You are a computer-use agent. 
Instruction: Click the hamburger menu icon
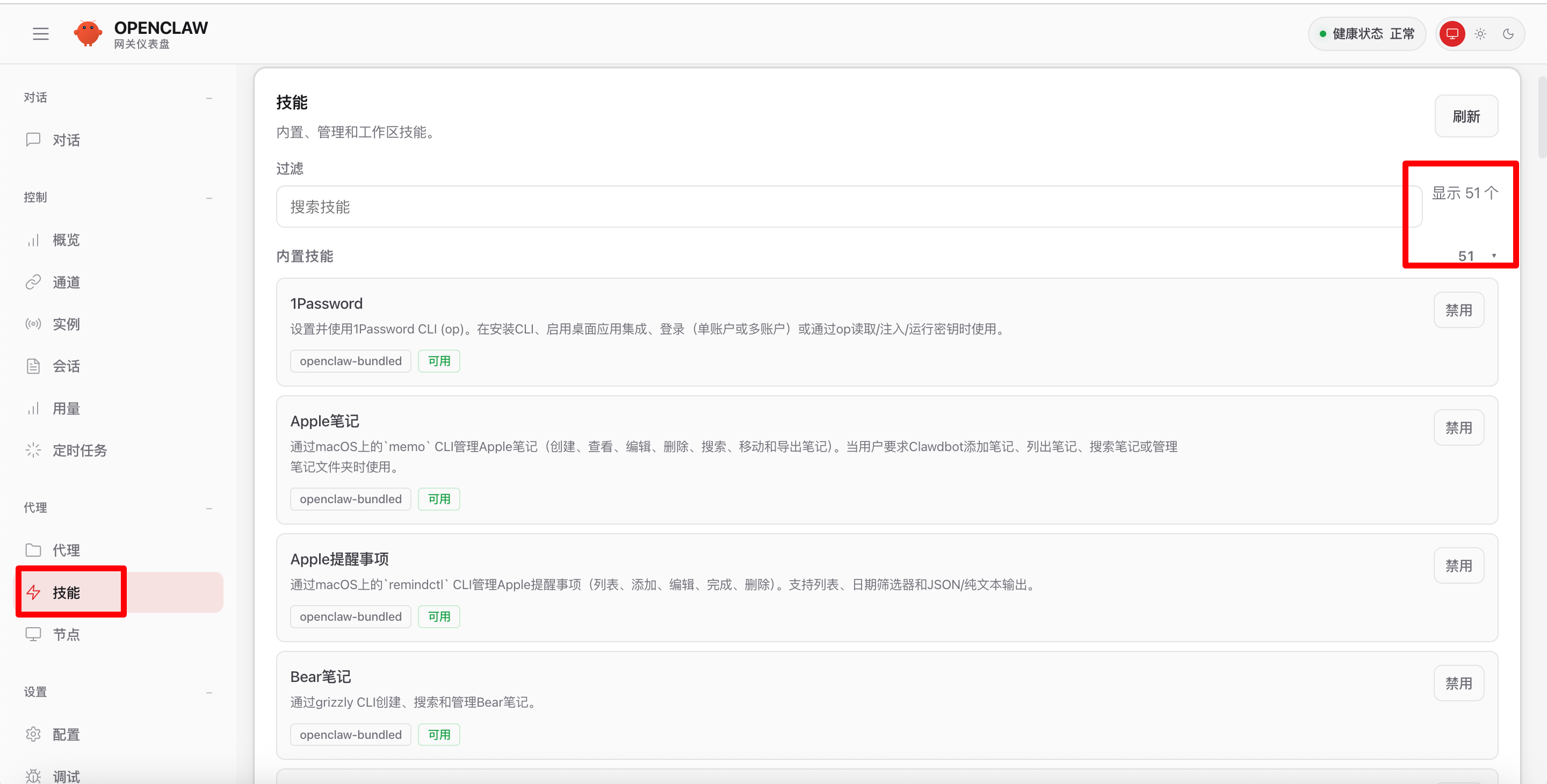40,34
